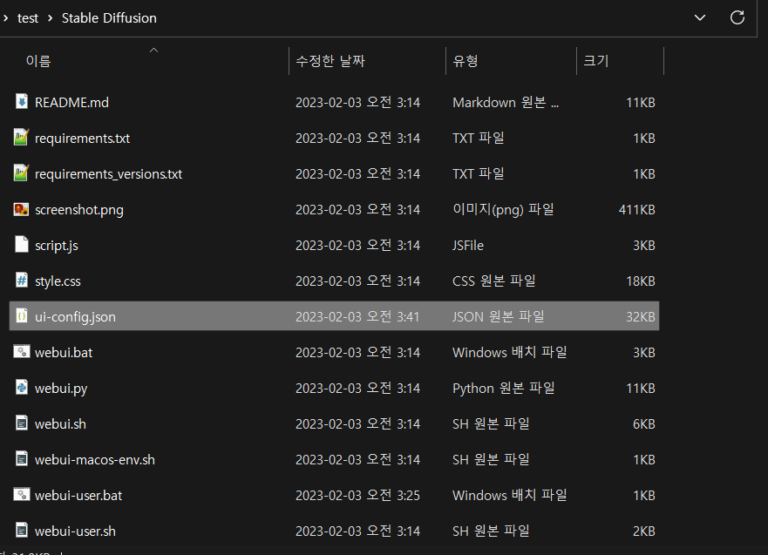Click the 'Windows 배치 파일' type of webui.bat

pos(509,353)
